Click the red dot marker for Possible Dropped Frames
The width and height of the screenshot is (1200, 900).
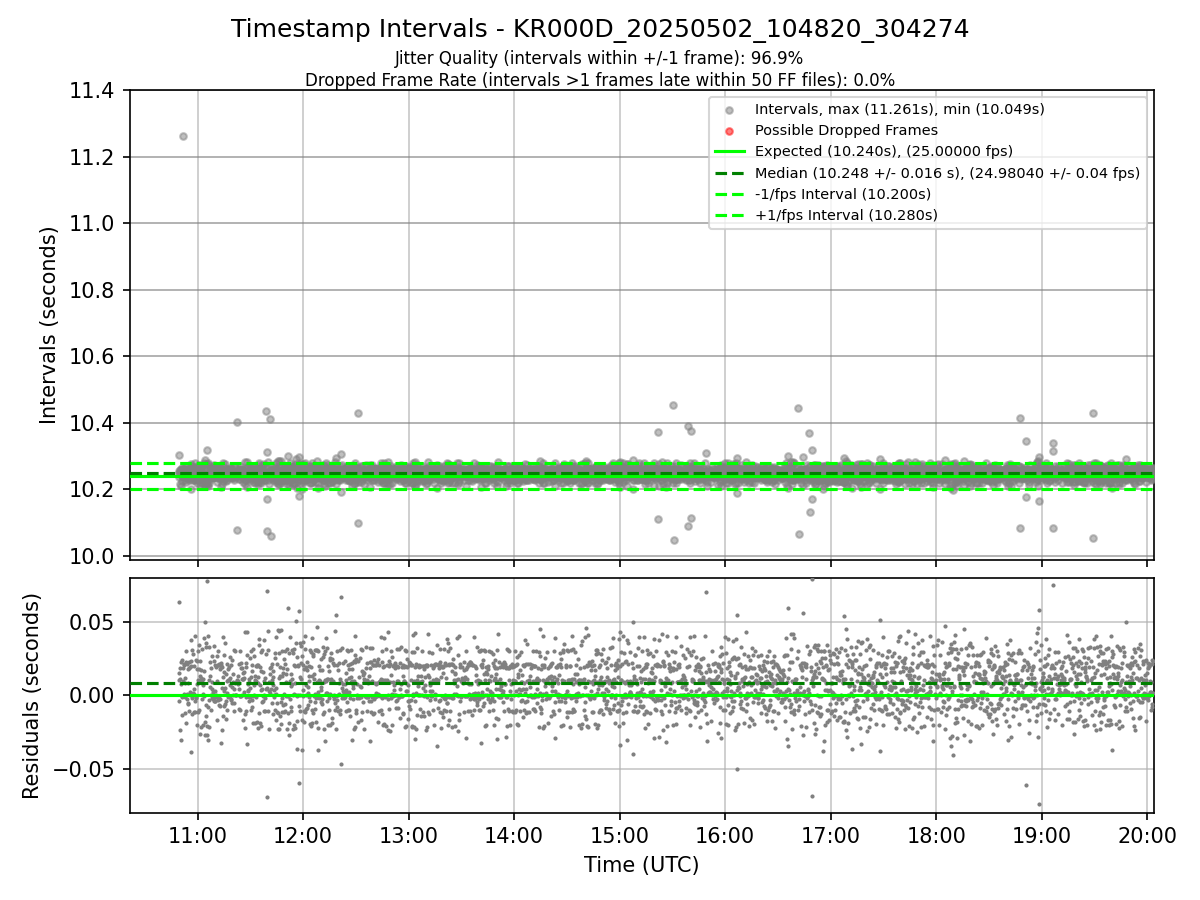click(x=730, y=131)
